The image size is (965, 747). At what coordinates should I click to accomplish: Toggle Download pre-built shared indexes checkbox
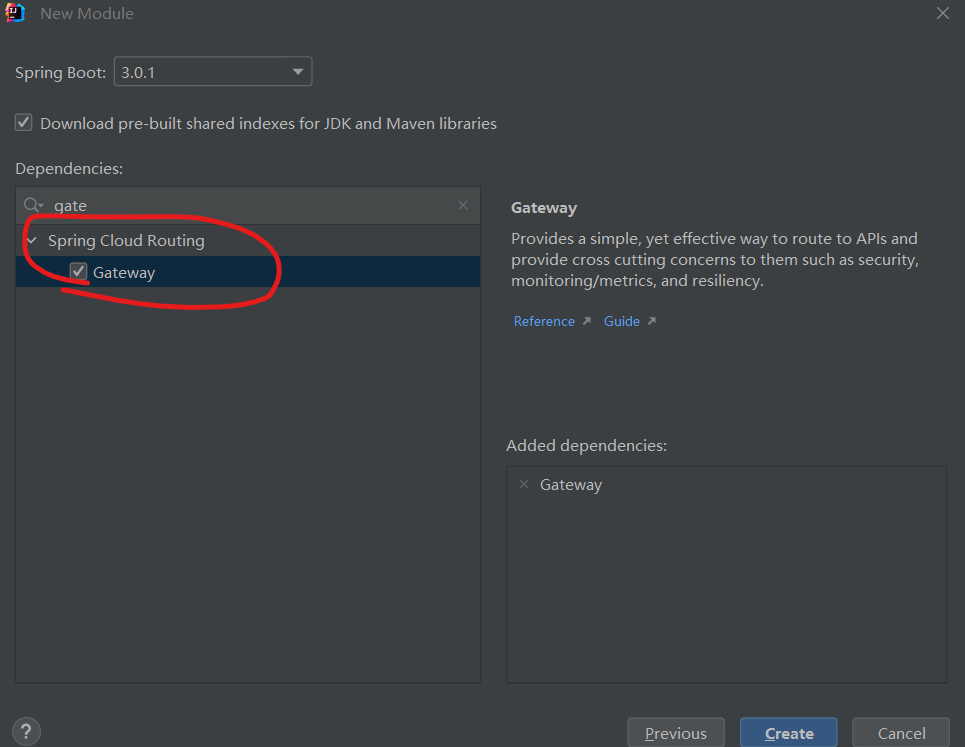(x=23, y=122)
